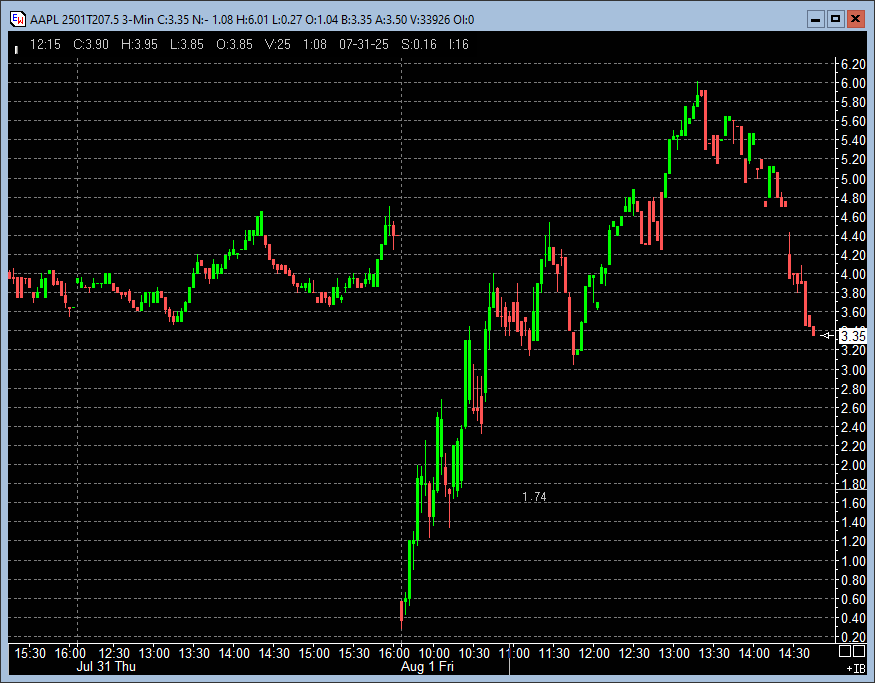Image resolution: width=875 pixels, height=683 pixels.
Task: Maximize the AAPL chart window
Action: tap(835, 20)
